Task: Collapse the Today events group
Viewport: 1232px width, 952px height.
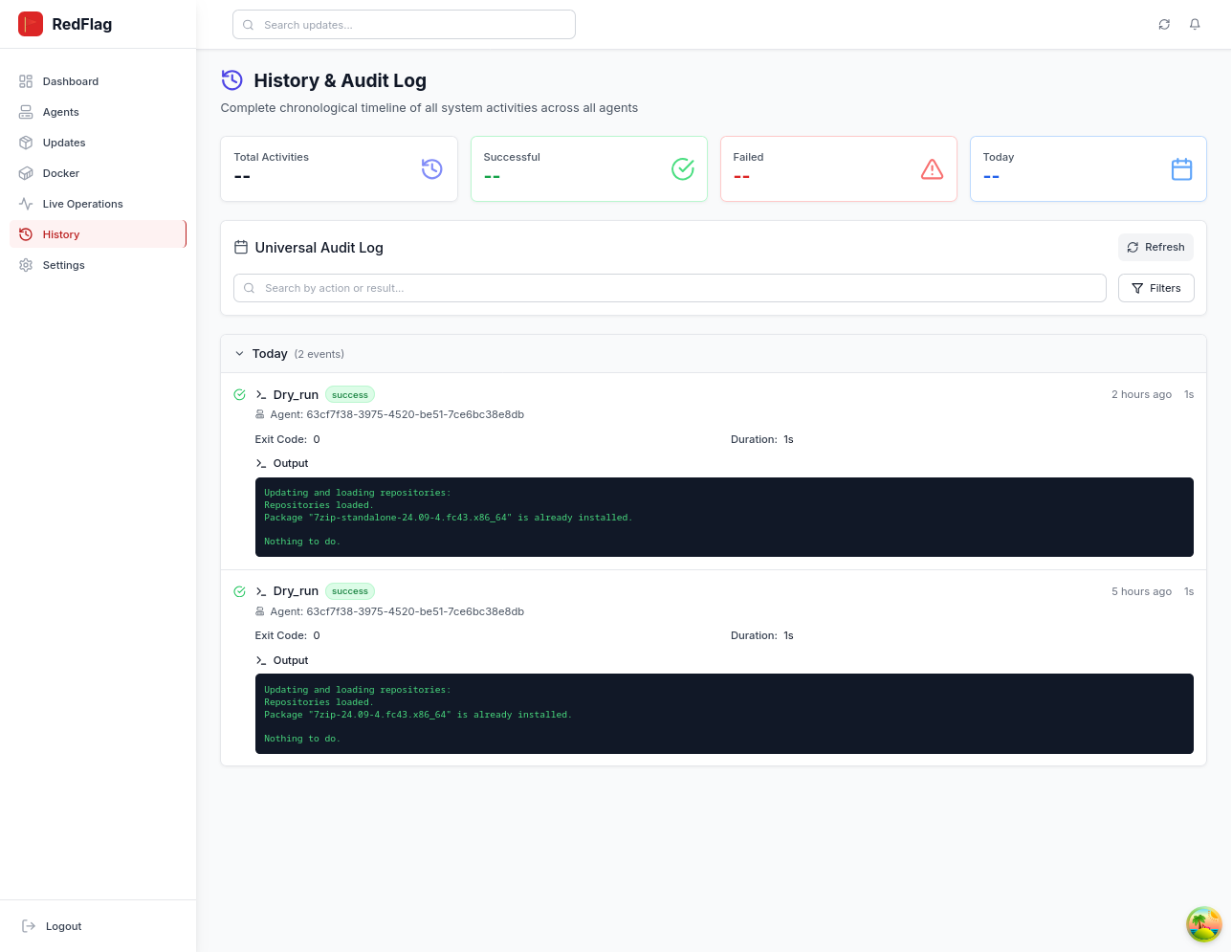Action: pos(239,353)
